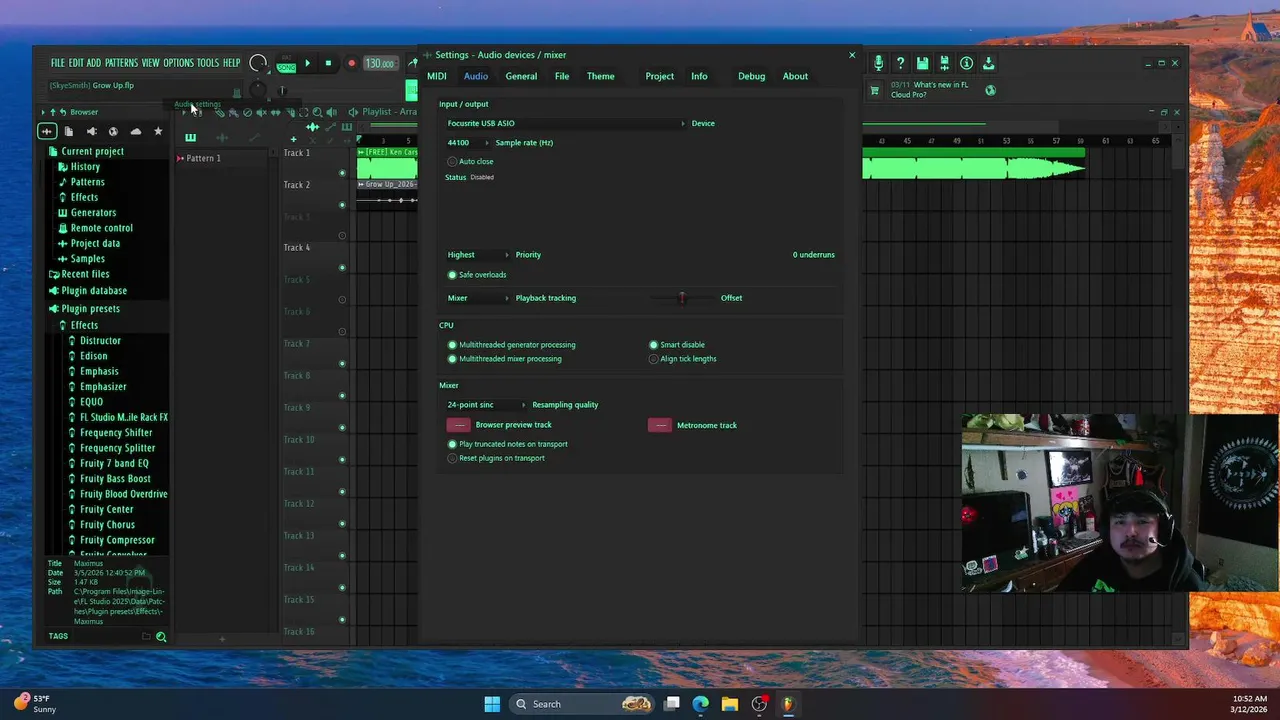The height and width of the screenshot is (720, 1280).
Task: Open Microsoft Edge from taskbar
Action: coord(701,704)
